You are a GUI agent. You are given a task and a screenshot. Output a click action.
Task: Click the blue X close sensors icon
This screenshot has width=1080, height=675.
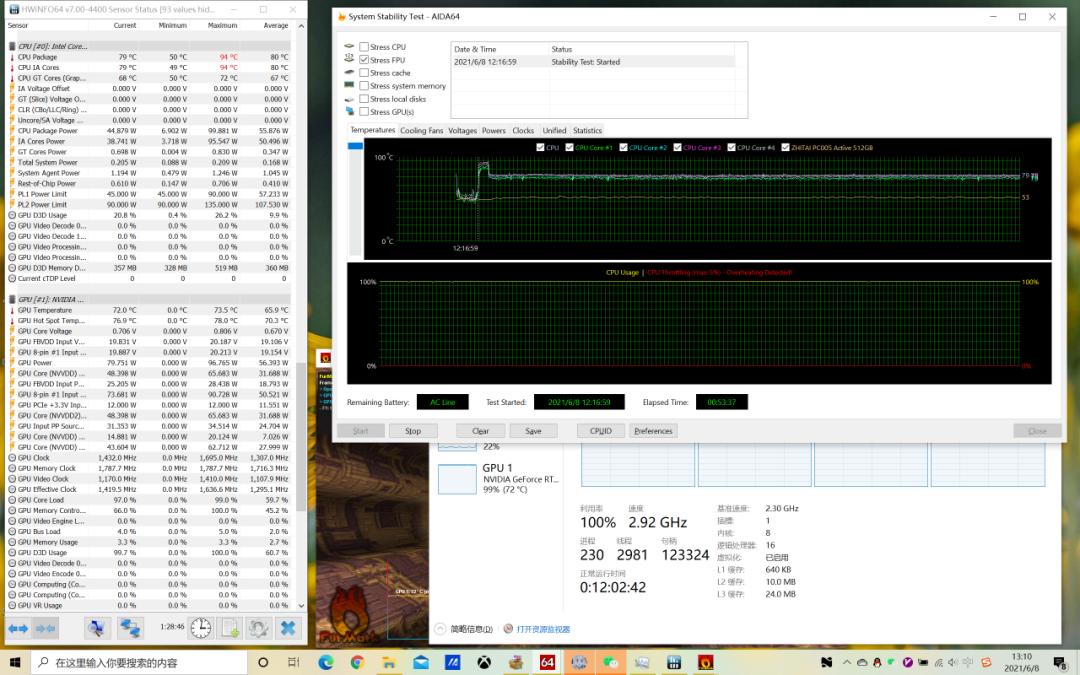pyautogui.click(x=288, y=628)
